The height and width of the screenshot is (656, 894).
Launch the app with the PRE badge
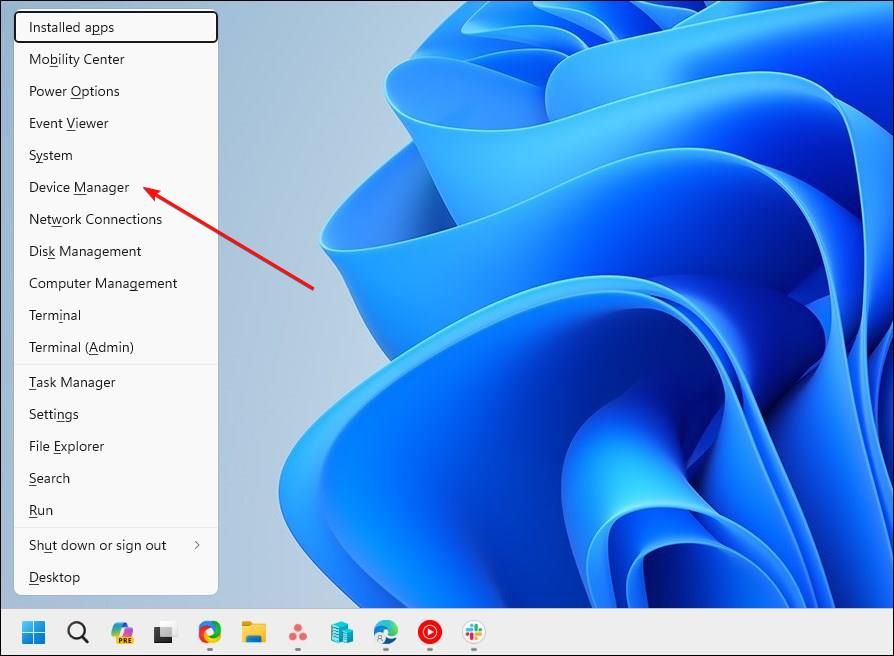coord(123,633)
